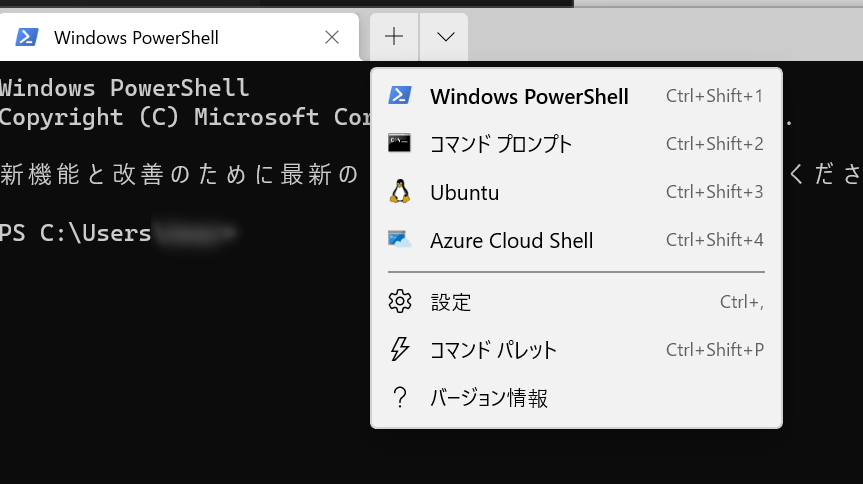Collapse the profile dropdown with the chevron button
The width and height of the screenshot is (863, 484).
coord(445,37)
